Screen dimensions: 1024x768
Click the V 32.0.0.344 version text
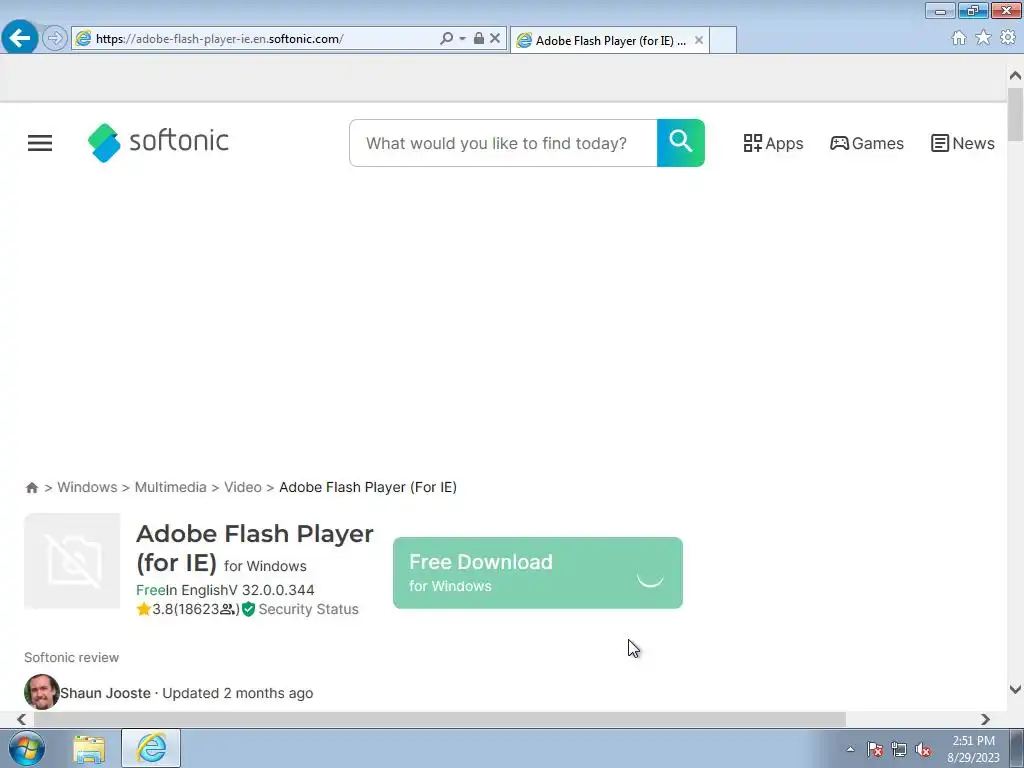coord(271,590)
